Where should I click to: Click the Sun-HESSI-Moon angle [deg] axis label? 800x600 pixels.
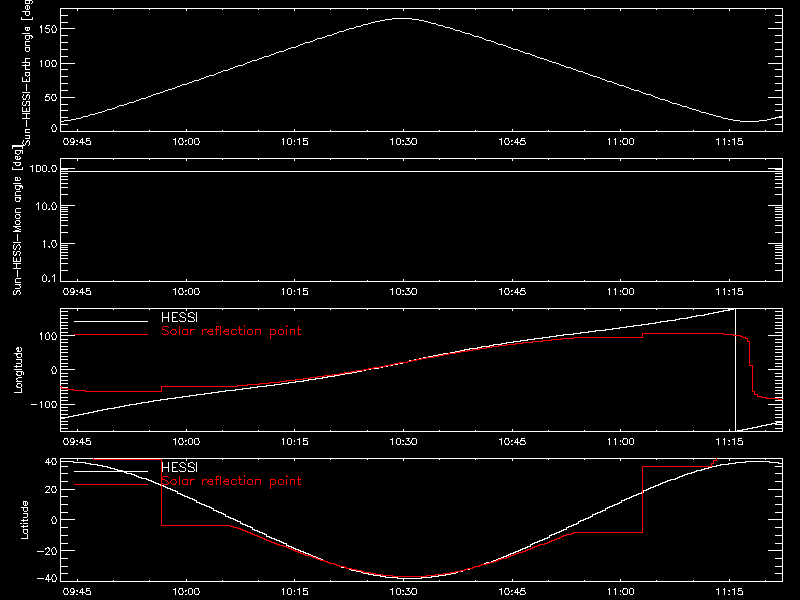click(17, 220)
